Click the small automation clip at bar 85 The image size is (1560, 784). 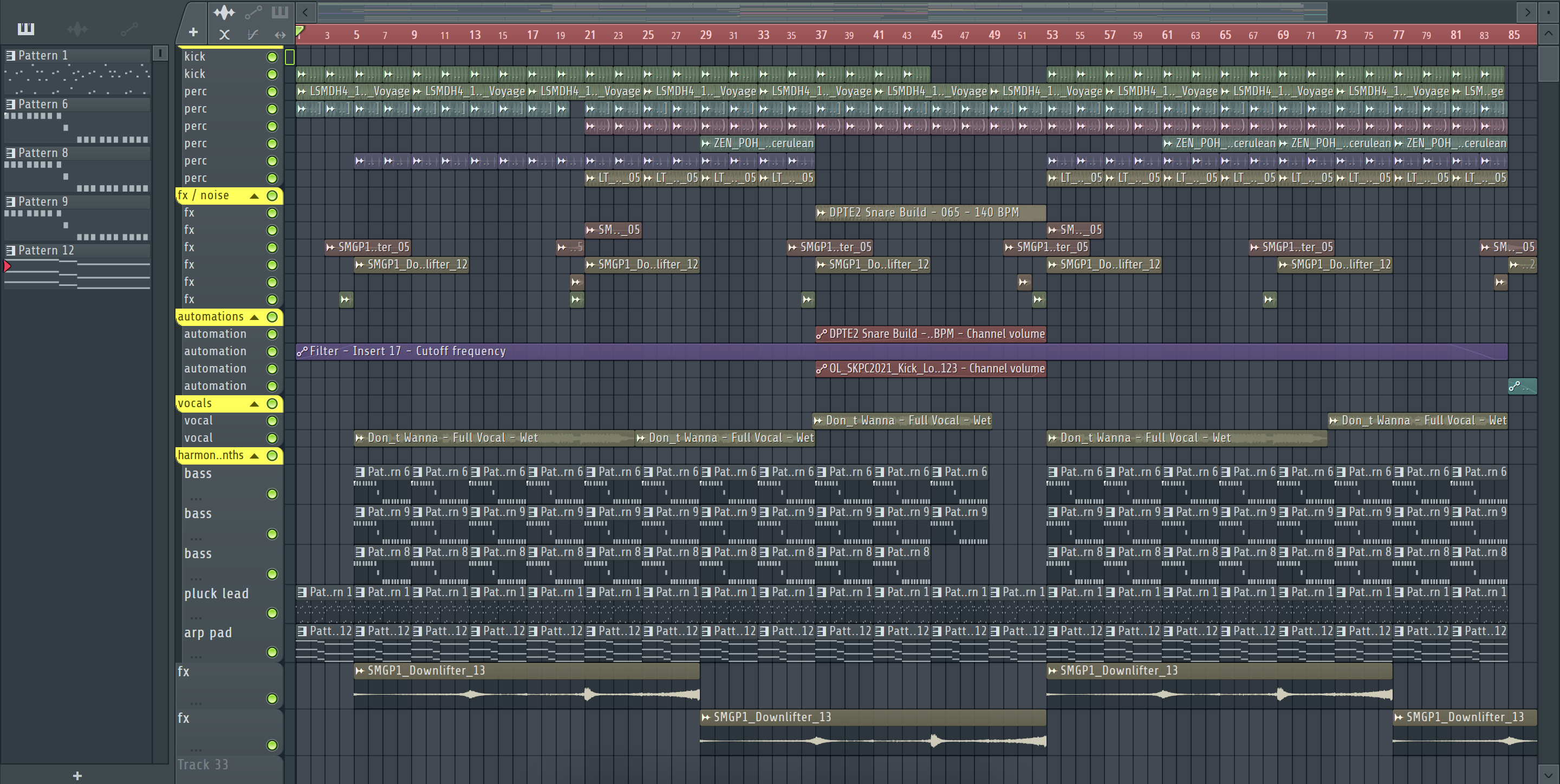(1522, 386)
